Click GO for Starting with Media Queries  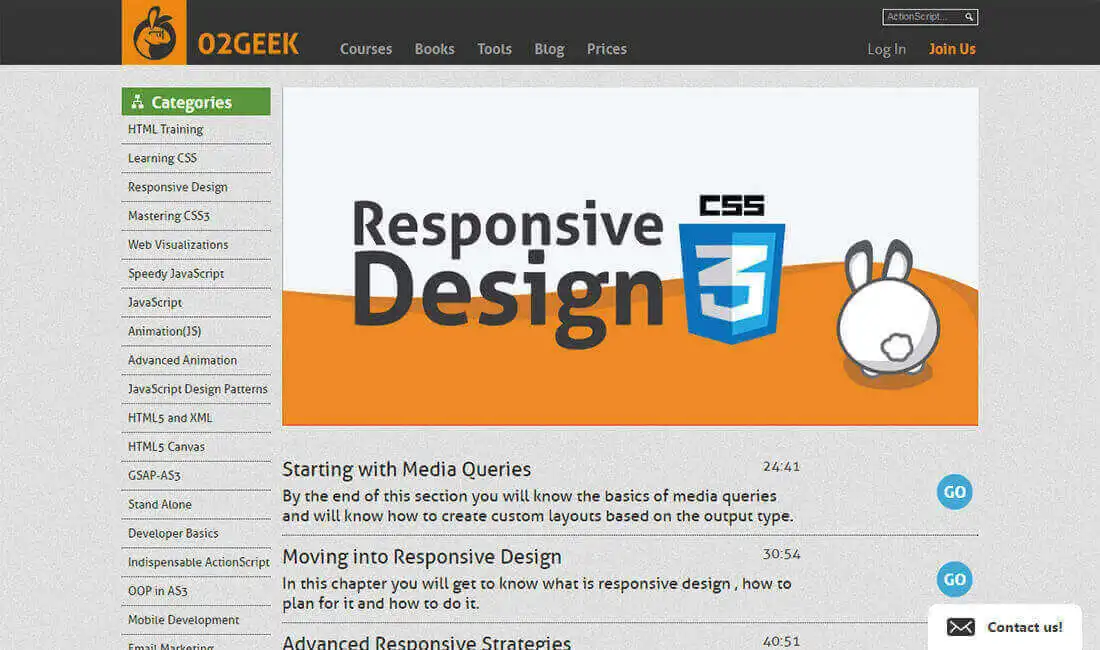(x=954, y=492)
